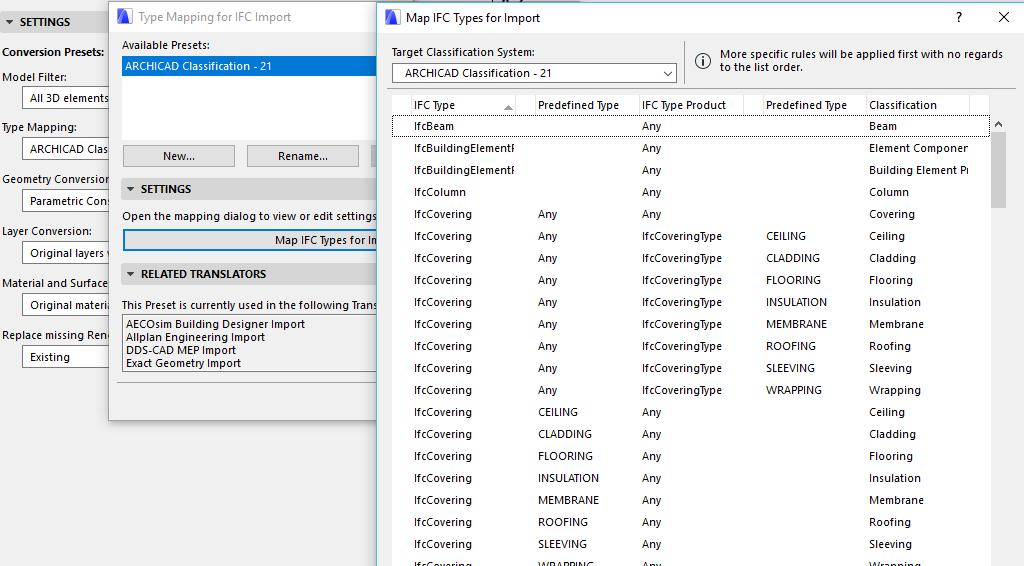Screen dimensions: 1024x566
Task: Select the IfcColumn row
Action: point(691,192)
